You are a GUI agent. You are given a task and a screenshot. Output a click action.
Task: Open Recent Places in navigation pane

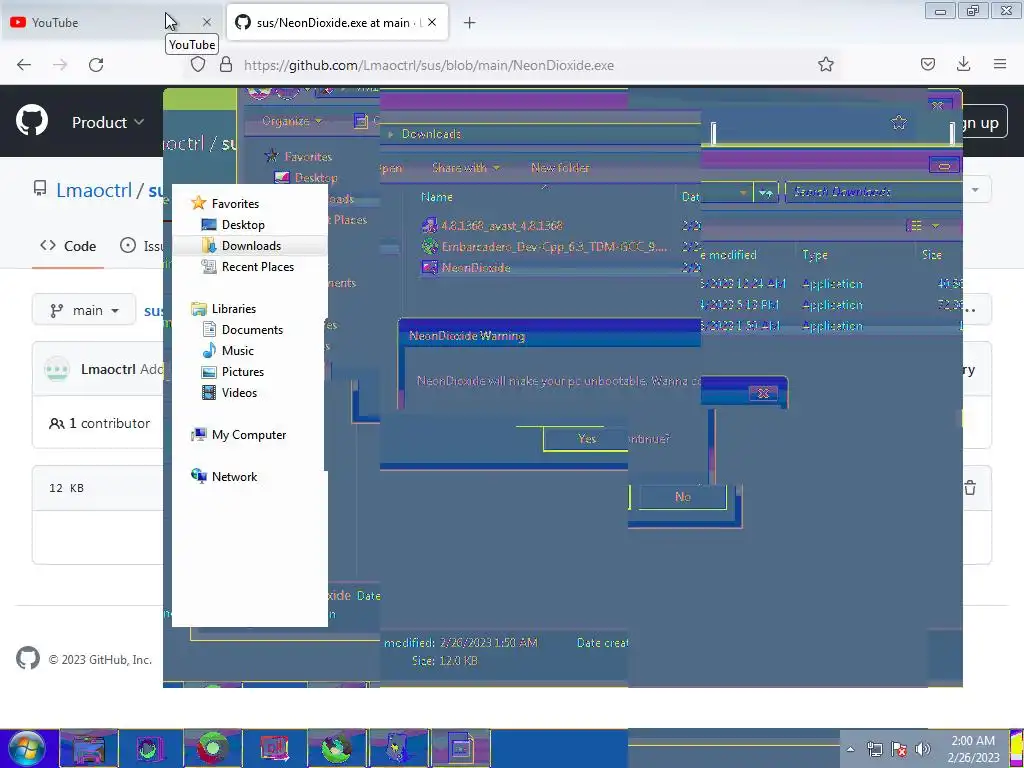(248, 266)
